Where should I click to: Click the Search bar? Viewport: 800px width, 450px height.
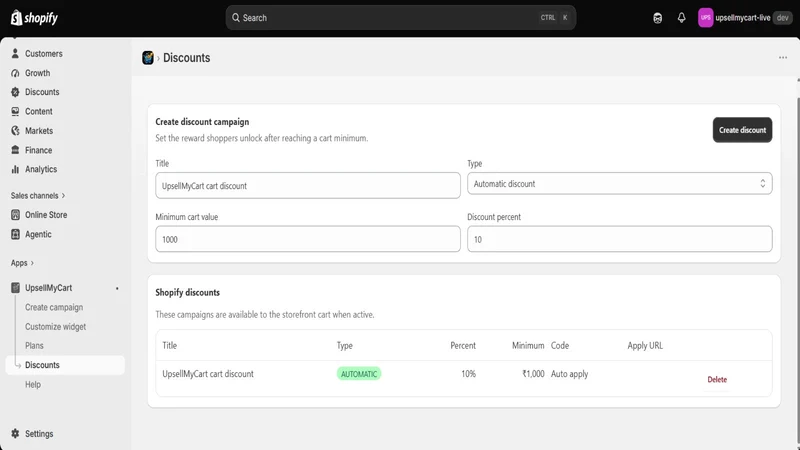401,18
